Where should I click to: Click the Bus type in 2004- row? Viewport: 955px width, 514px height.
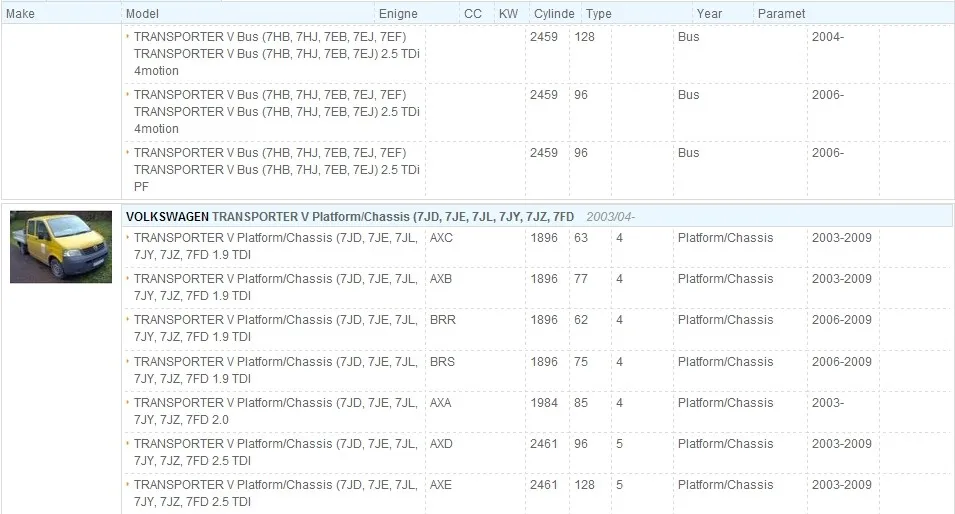coord(688,37)
